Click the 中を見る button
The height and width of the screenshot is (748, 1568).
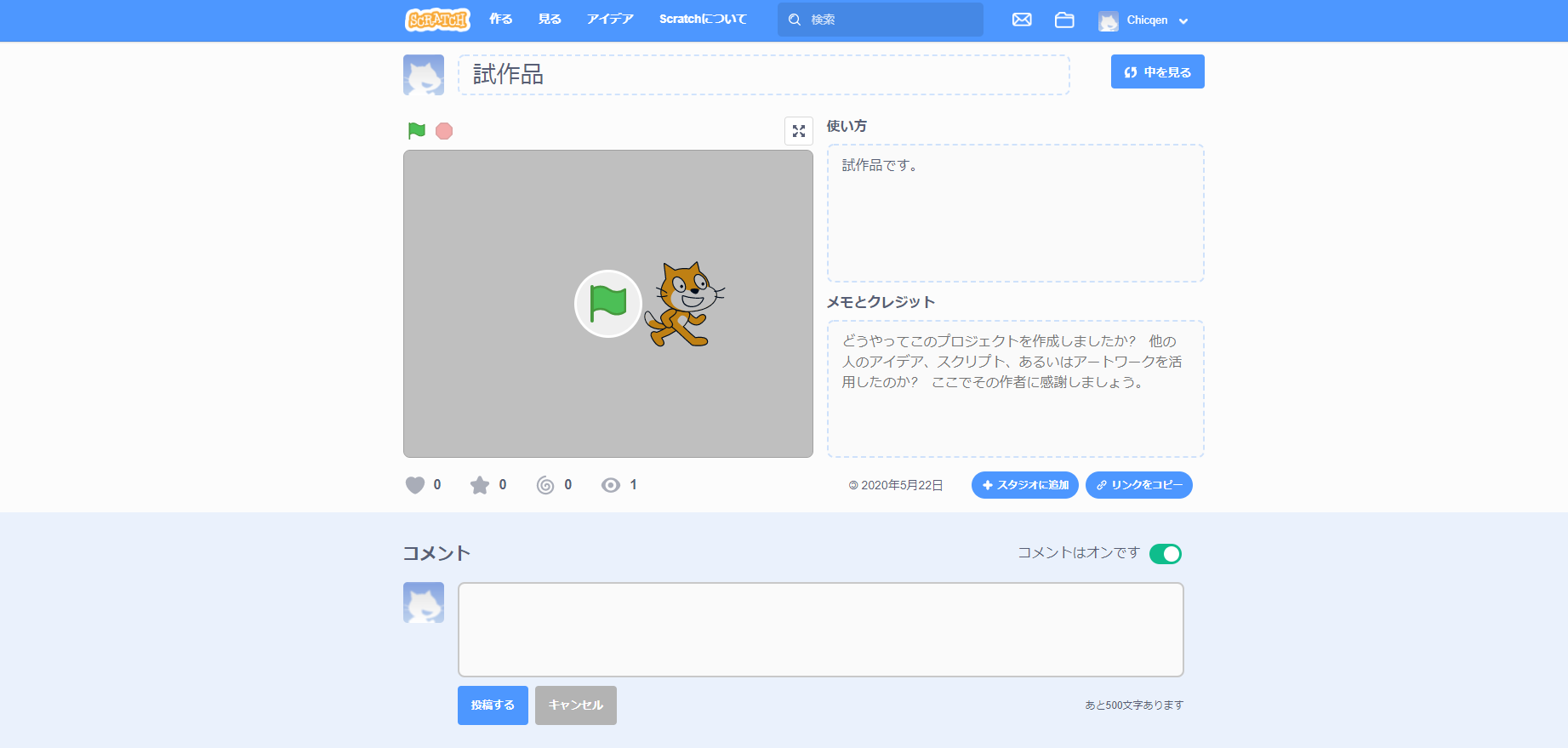pyautogui.click(x=1158, y=71)
